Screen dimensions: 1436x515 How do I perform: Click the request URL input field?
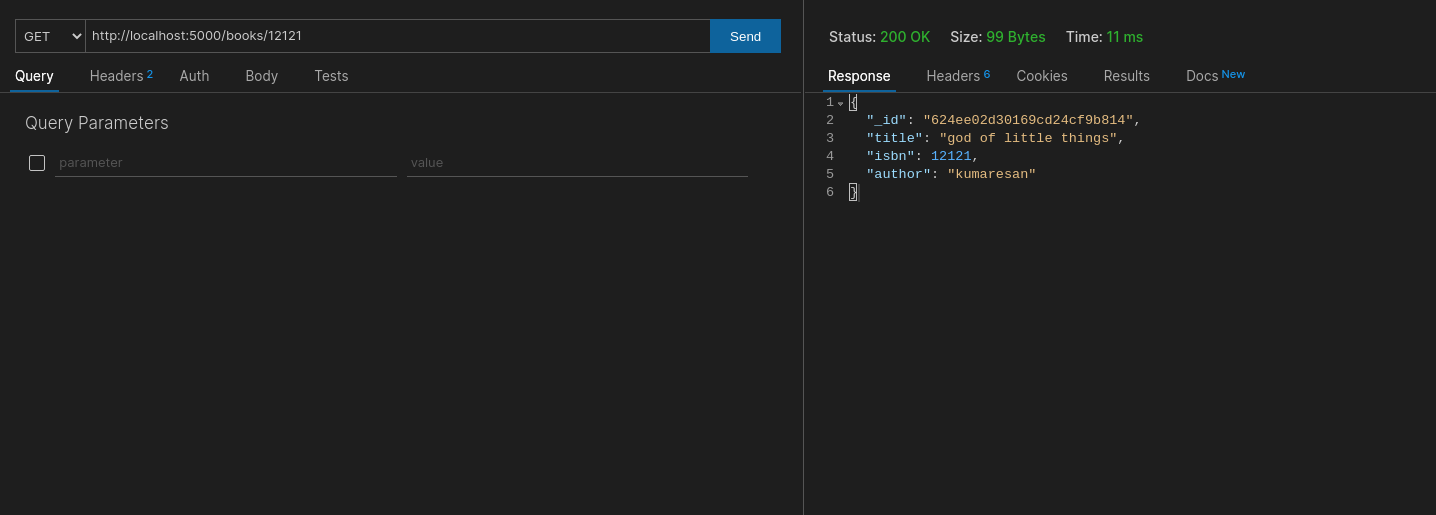(398, 36)
